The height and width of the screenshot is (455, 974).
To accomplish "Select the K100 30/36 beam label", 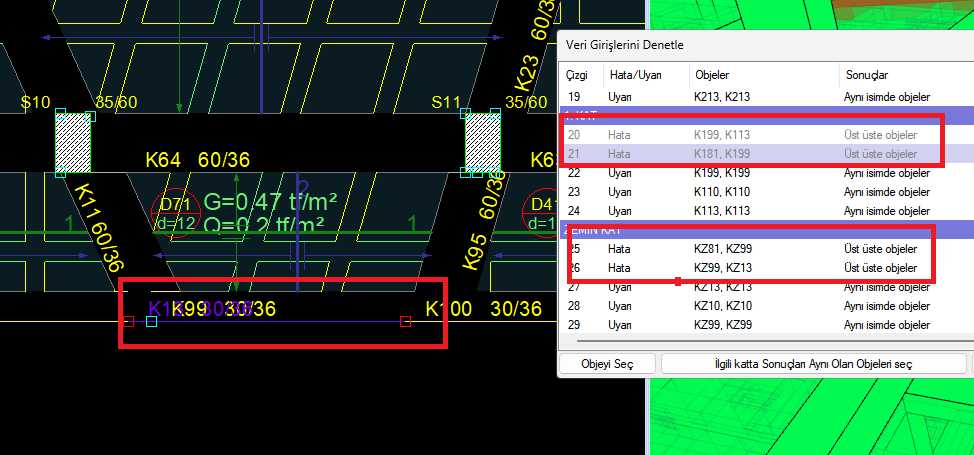I will click(487, 309).
